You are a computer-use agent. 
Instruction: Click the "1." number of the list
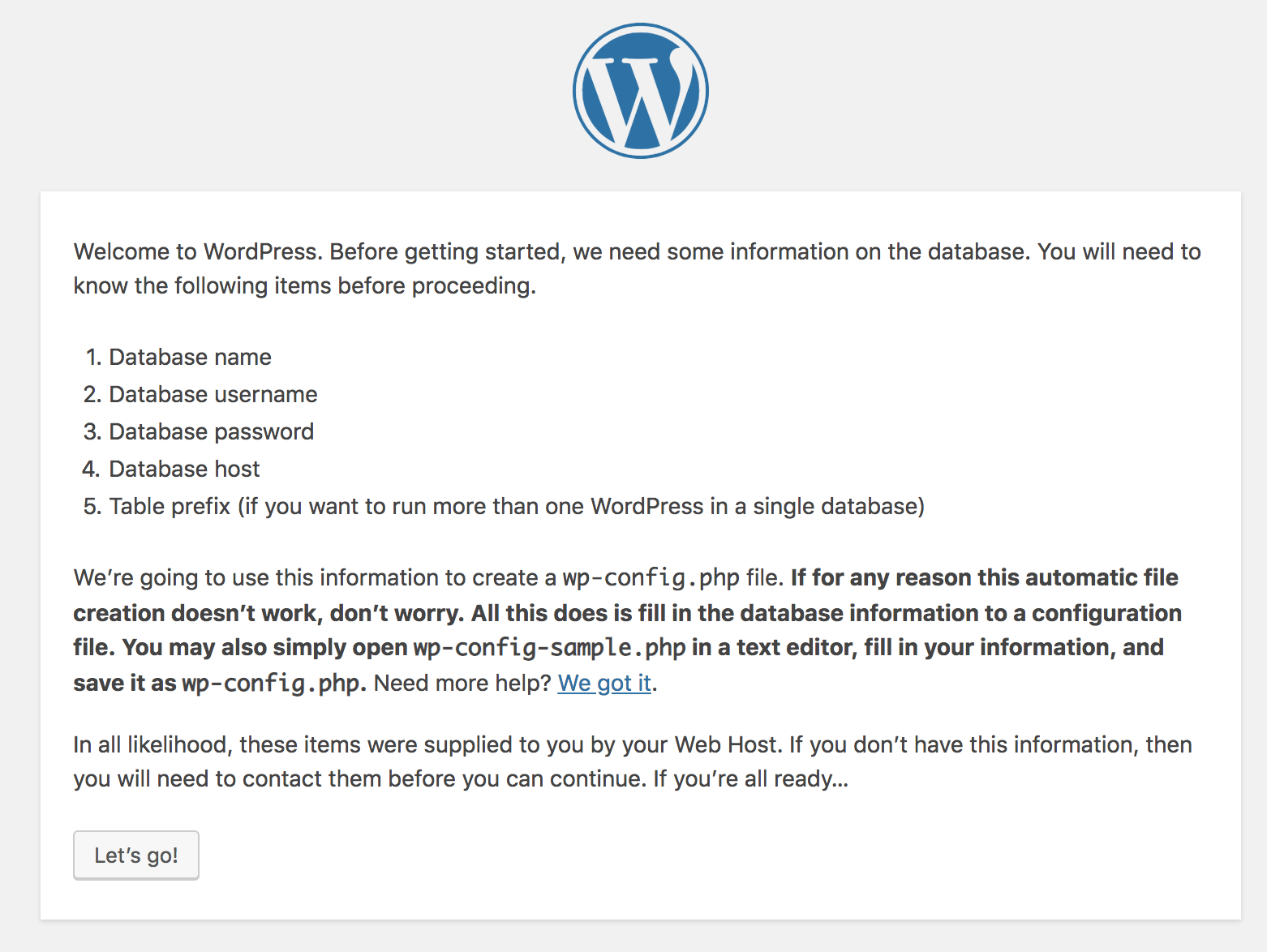pos(93,357)
